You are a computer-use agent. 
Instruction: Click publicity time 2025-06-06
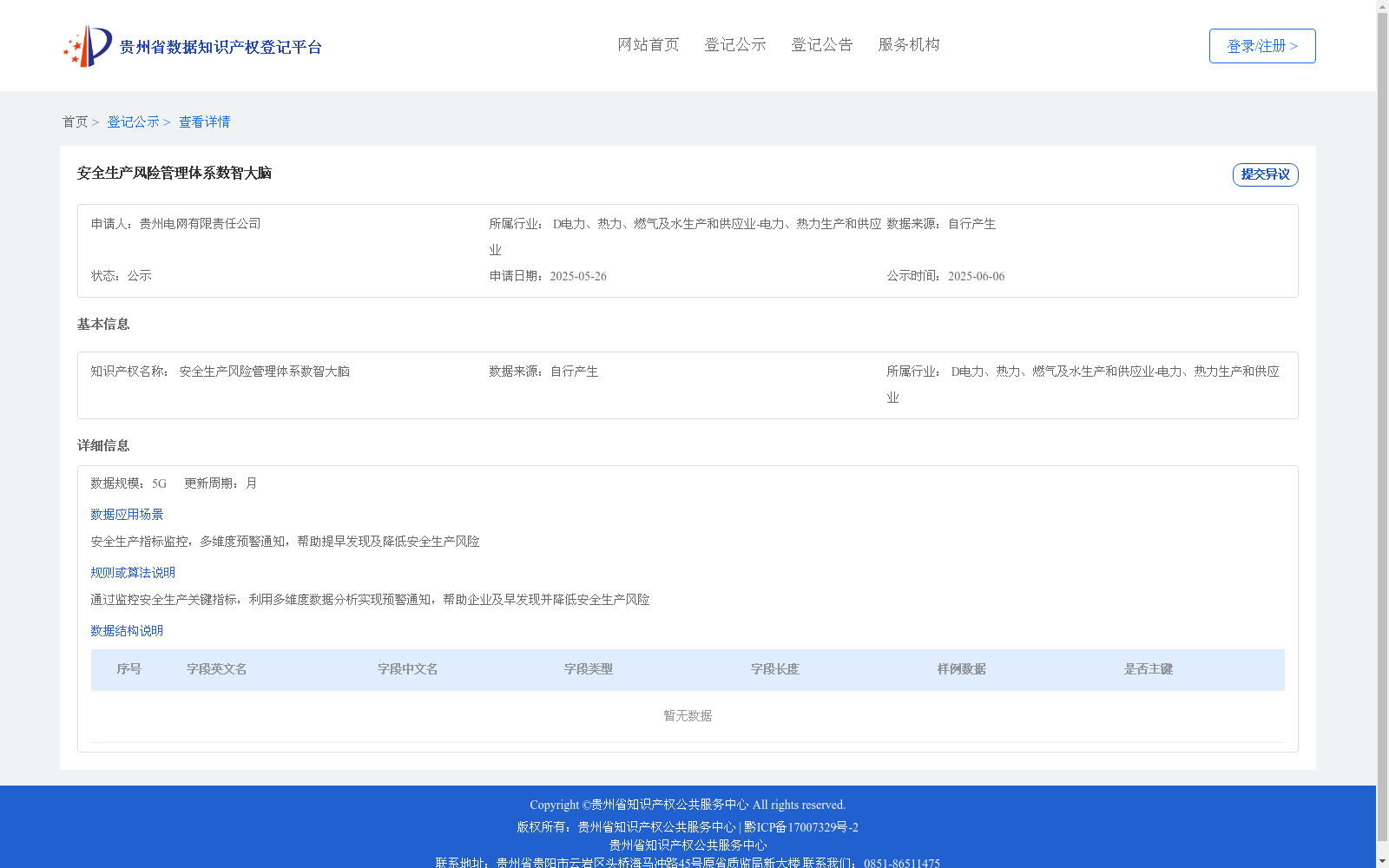[x=976, y=276]
